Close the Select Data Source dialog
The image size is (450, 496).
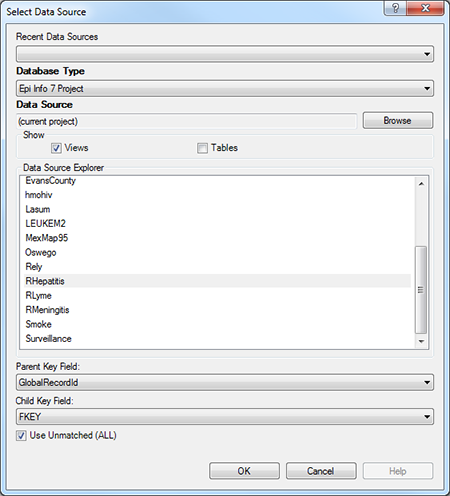click(x=425, y=8)
